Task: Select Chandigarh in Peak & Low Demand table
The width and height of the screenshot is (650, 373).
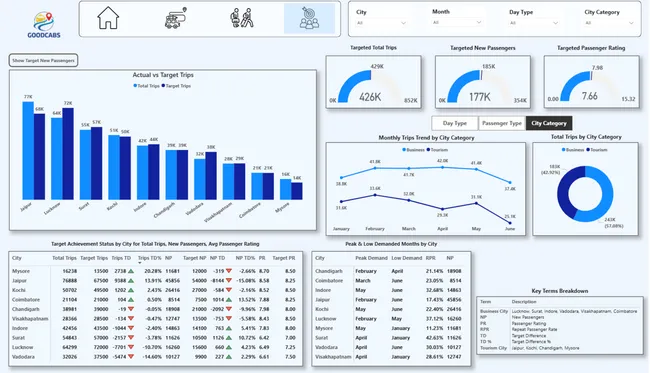Action: click(329, 271)
